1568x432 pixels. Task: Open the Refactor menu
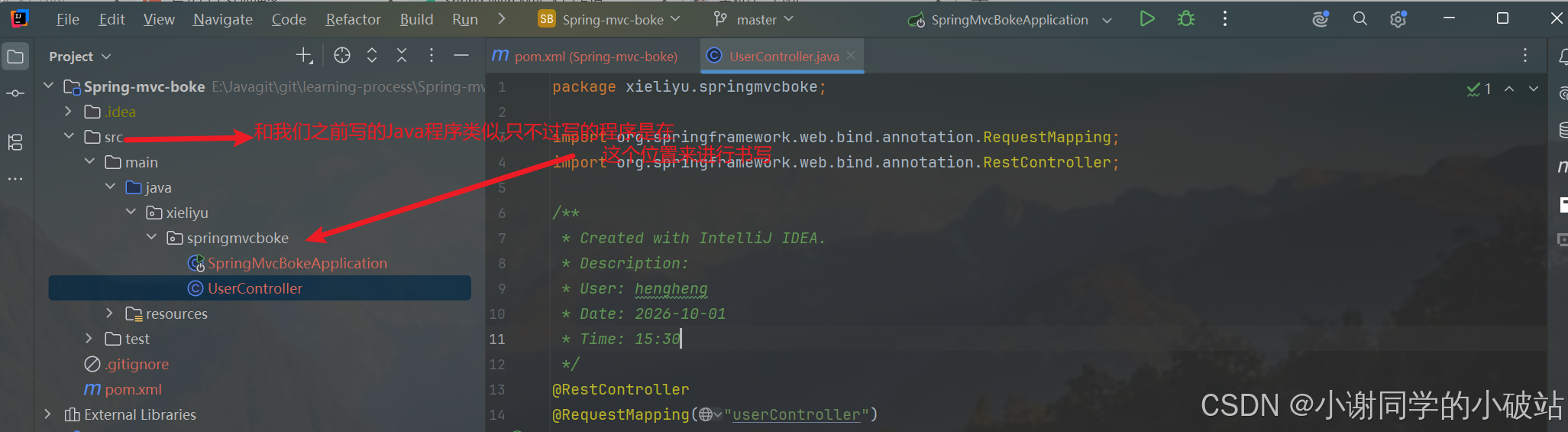point(353,19)
